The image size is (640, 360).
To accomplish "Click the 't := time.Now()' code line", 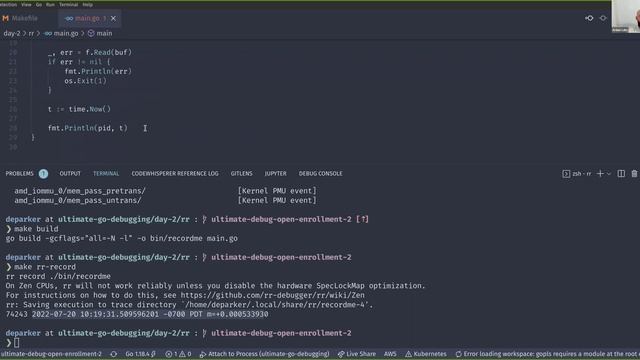I will click(79, 109).
